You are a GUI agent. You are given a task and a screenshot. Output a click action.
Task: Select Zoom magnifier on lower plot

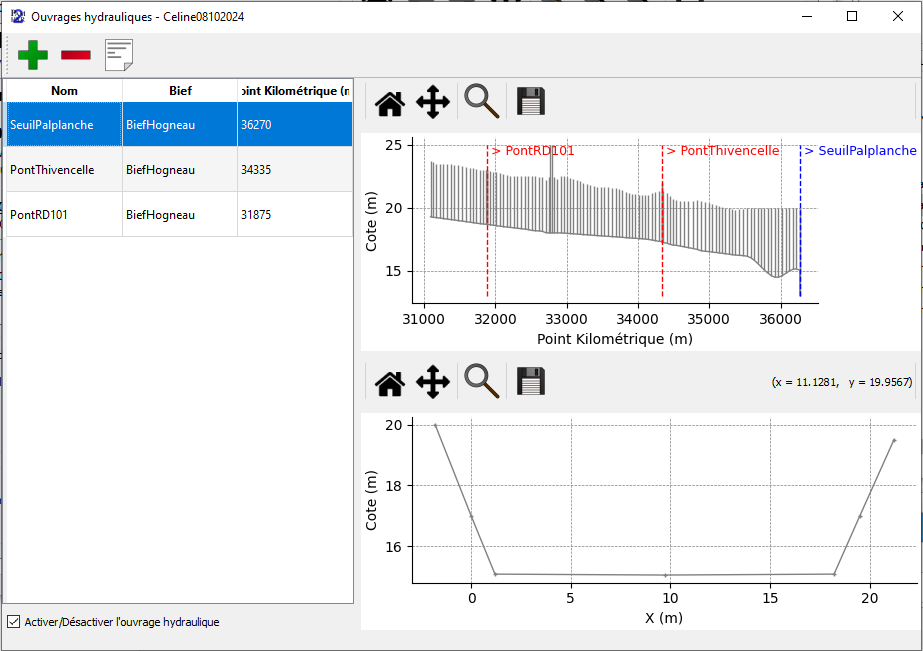tap(482, 382)
